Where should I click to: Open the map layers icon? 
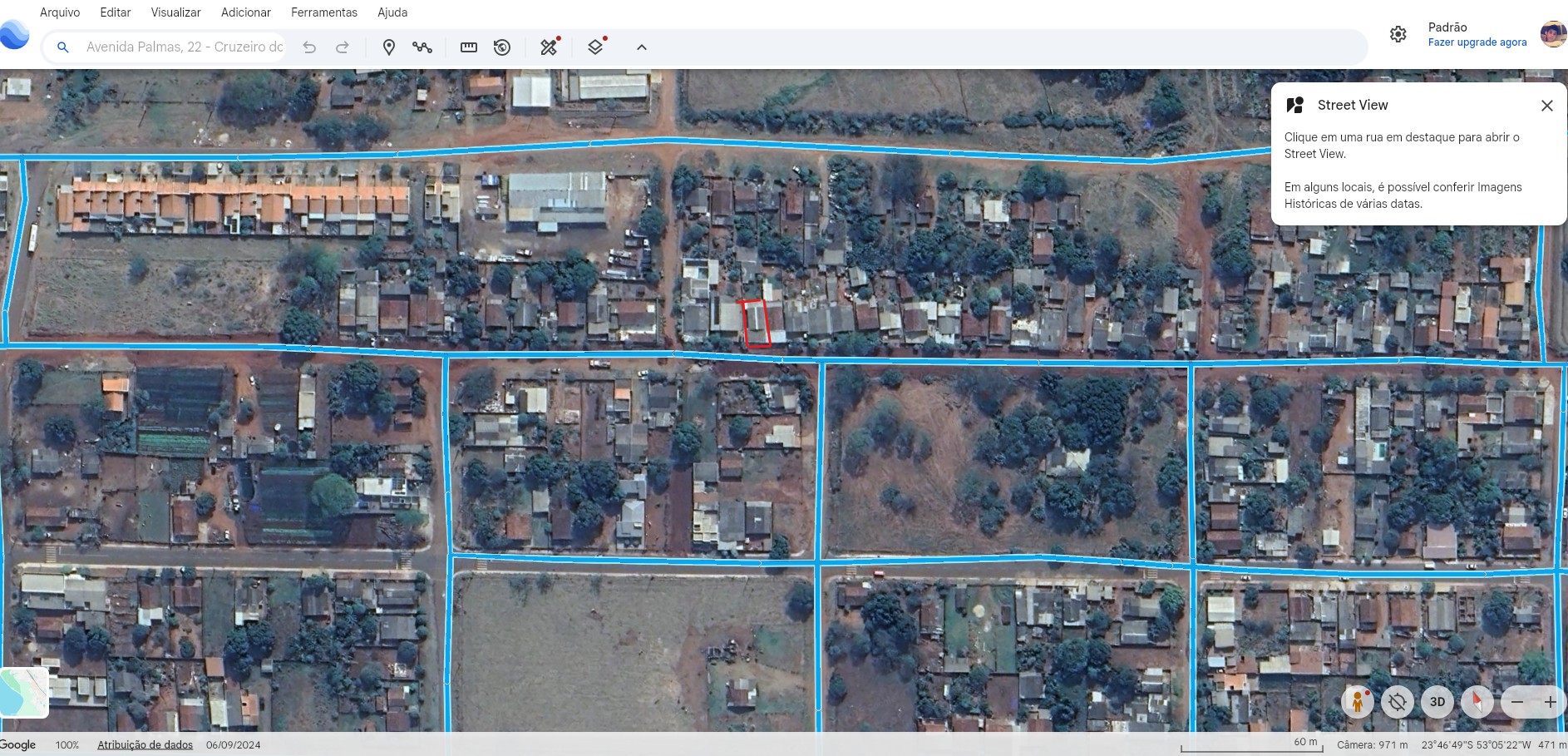pyautogui.click(x=596, y=47)
